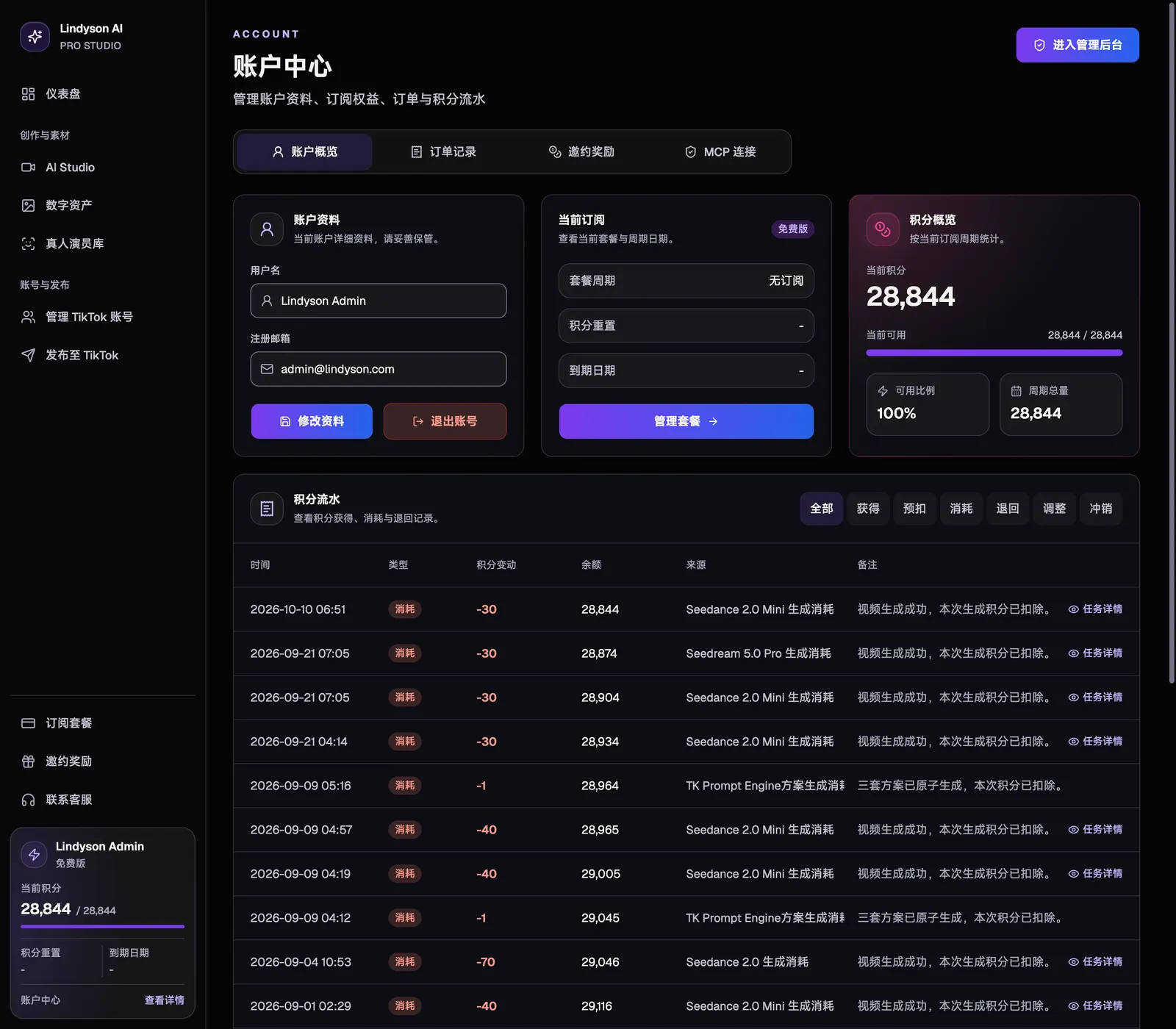Open 任务详情 for 2026-09-04 10:53 row

click(x=1095, y=962)
